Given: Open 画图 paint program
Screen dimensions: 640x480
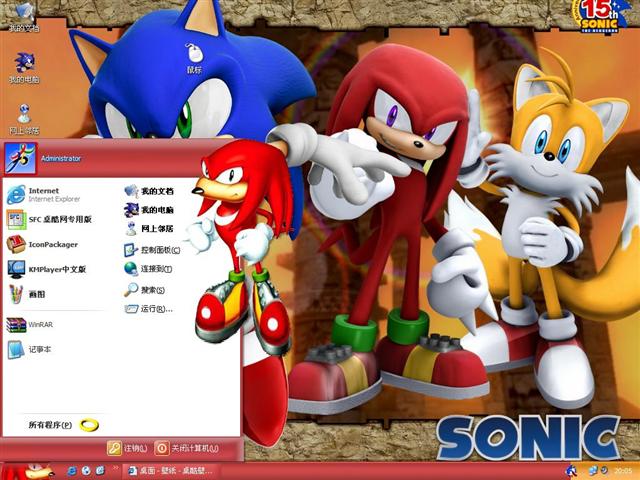Looking at the screenshot, I should click(27, 294).
